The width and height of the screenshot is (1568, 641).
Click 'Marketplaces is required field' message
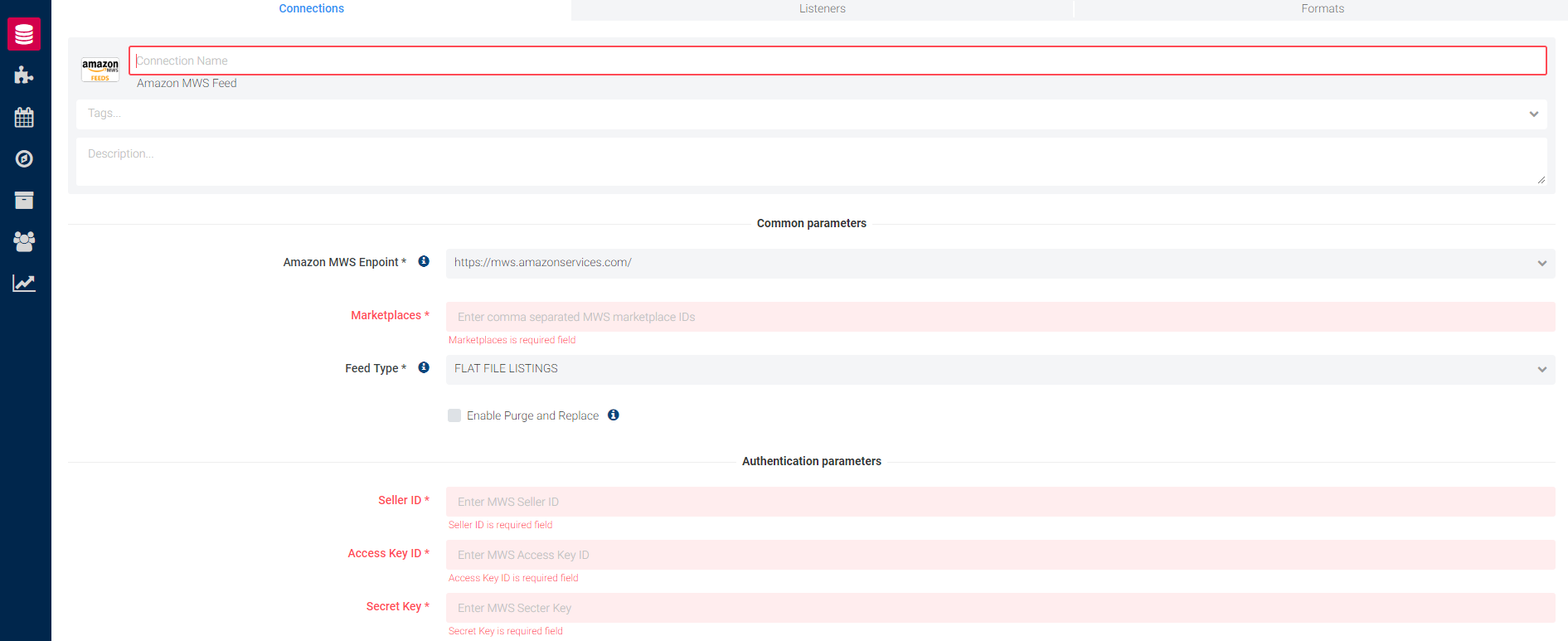512,340
